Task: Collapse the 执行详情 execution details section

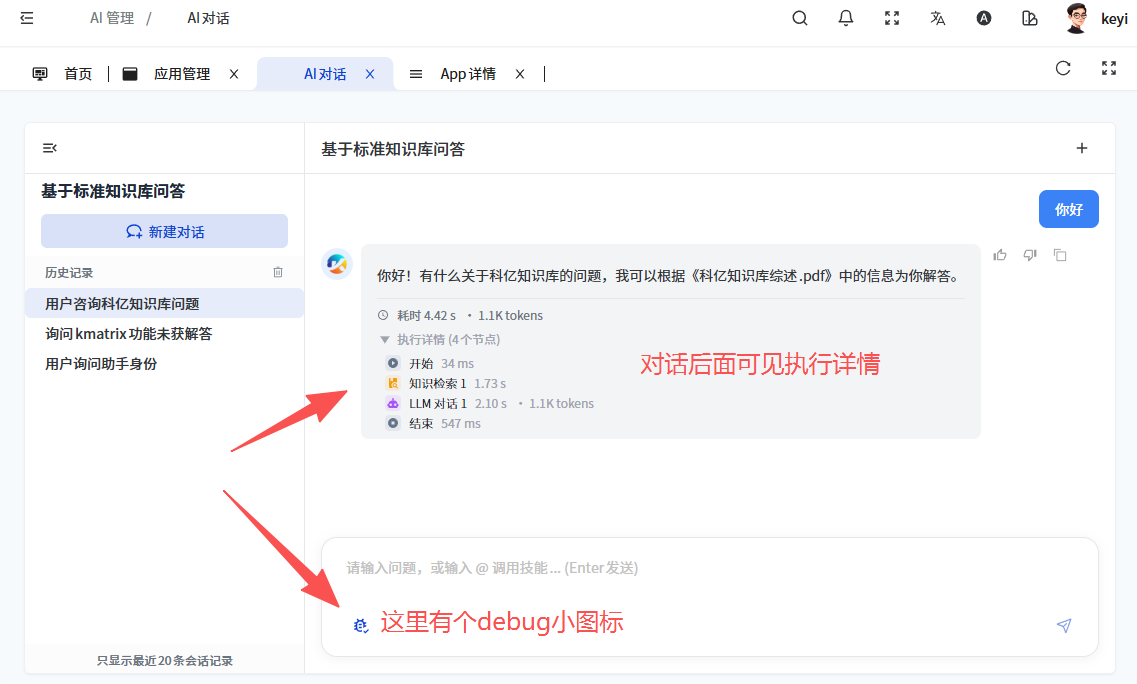Action: point(385,340)
